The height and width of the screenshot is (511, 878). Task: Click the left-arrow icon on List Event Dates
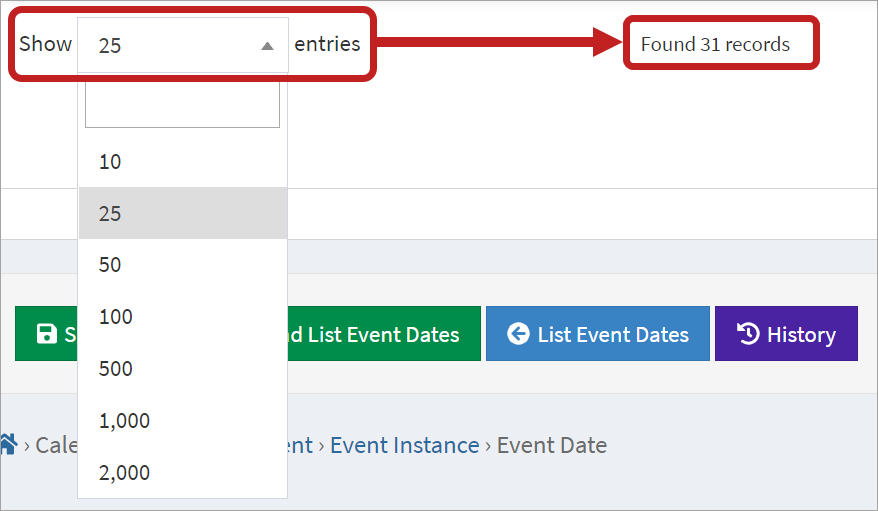pos(518,334)
